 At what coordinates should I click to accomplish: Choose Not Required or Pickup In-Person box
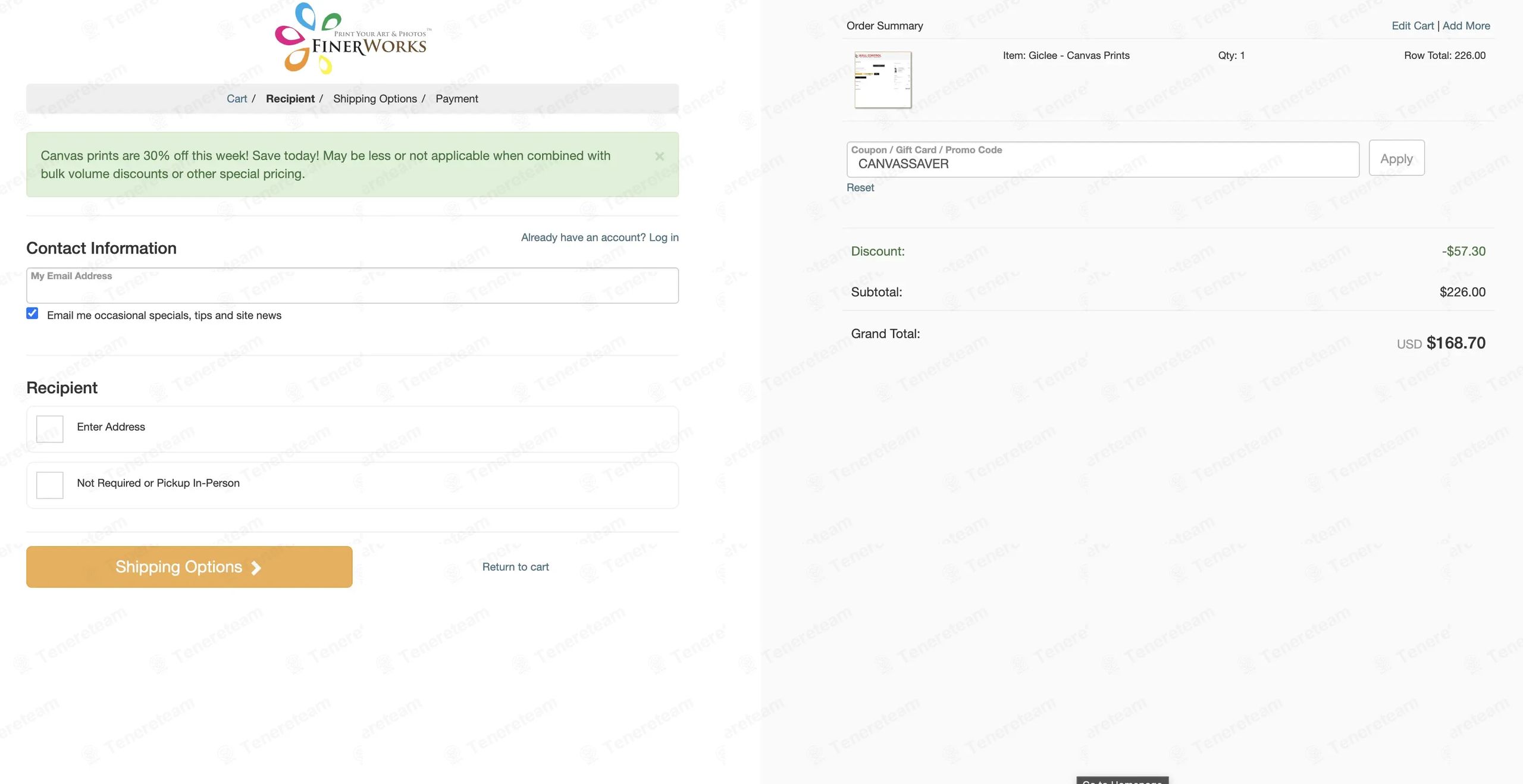[x=50, y=485]
